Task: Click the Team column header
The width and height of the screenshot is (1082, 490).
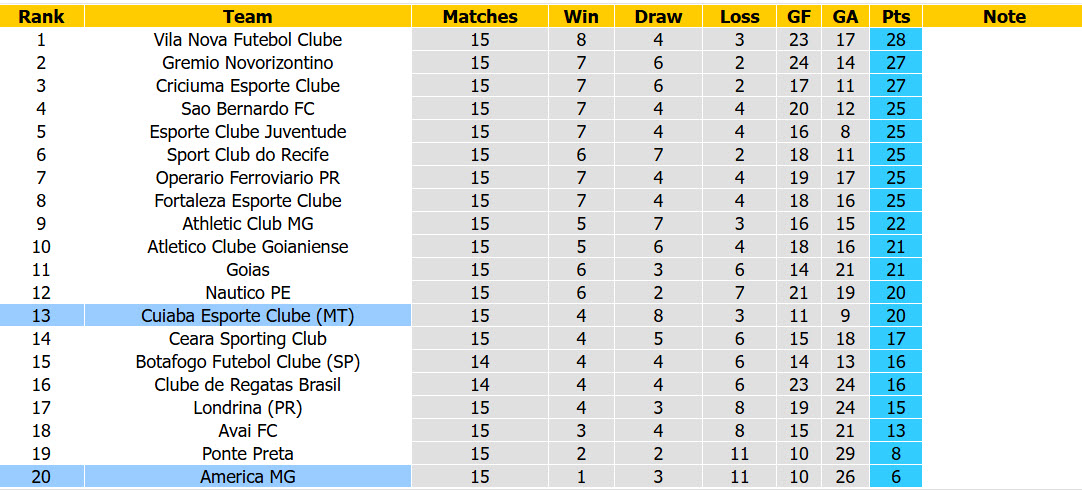Action: pos(248,17)
